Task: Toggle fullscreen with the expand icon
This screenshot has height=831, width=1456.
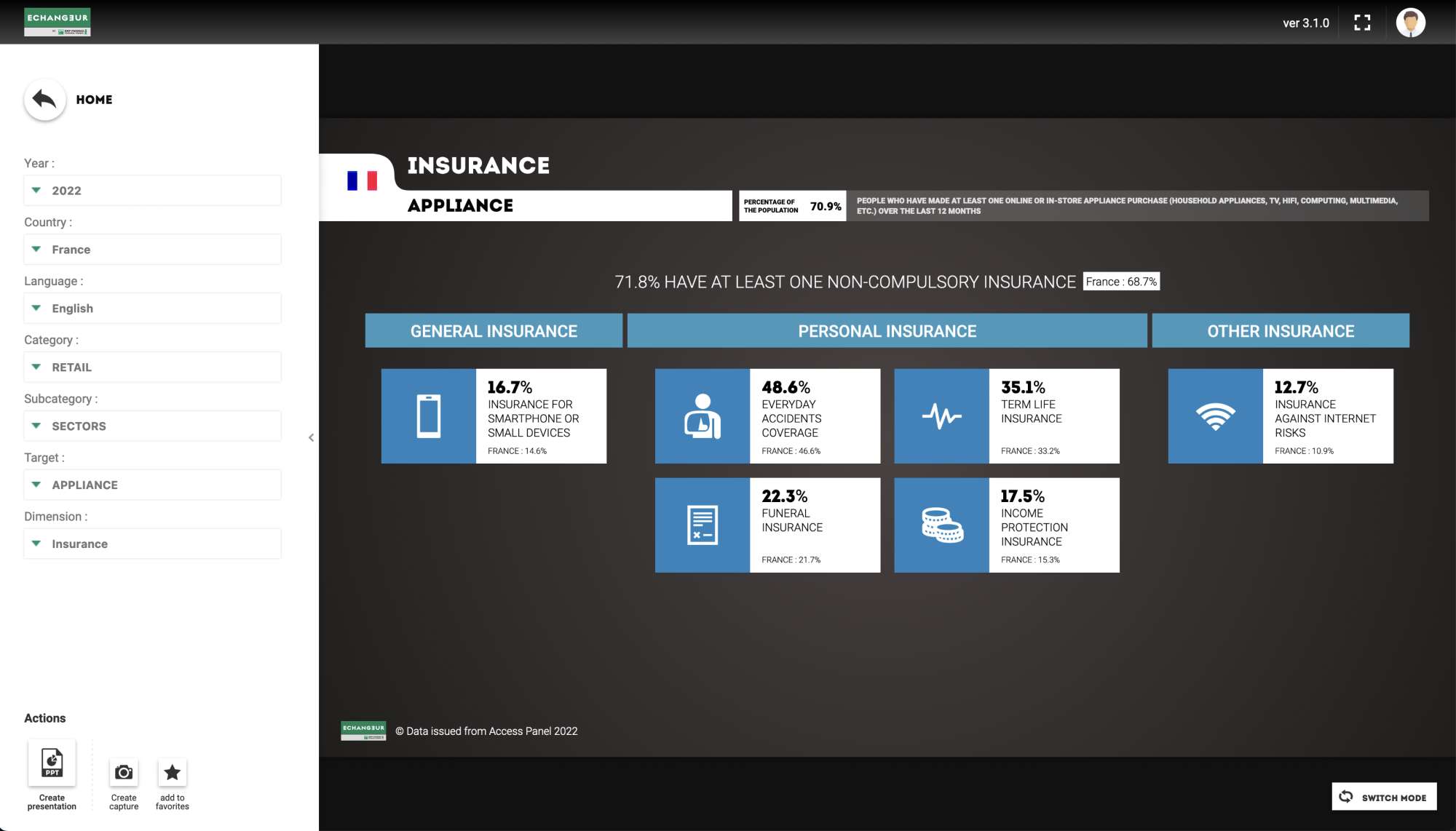Action: [1362, 23]
